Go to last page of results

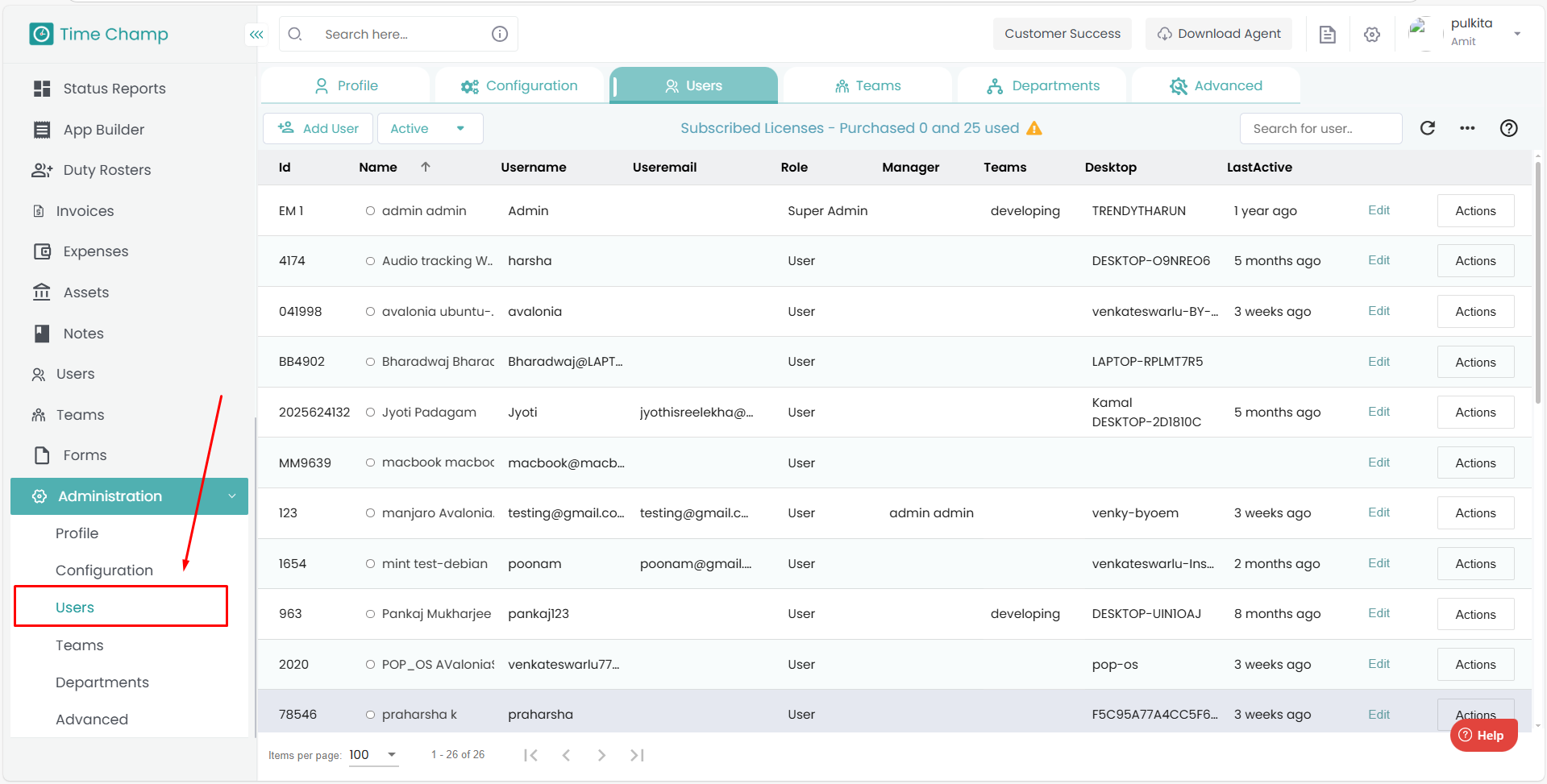tap(637, 755)
